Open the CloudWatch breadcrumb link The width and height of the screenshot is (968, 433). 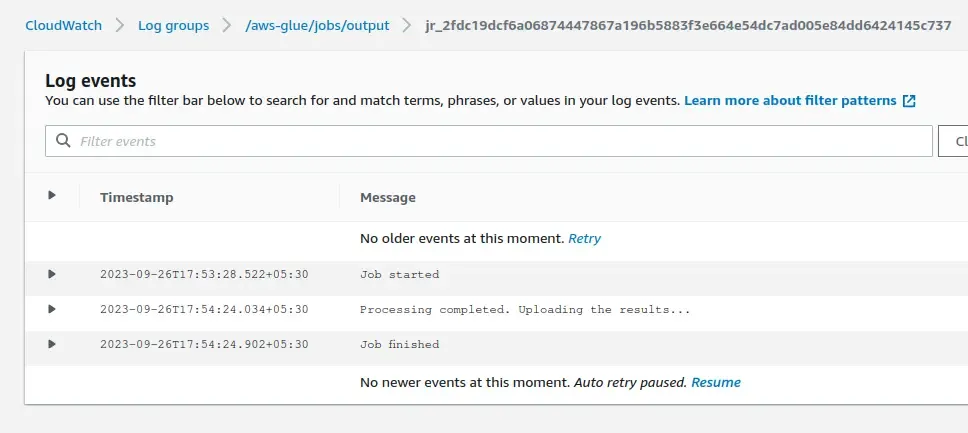pyautogui.click(x=64, y=25)
